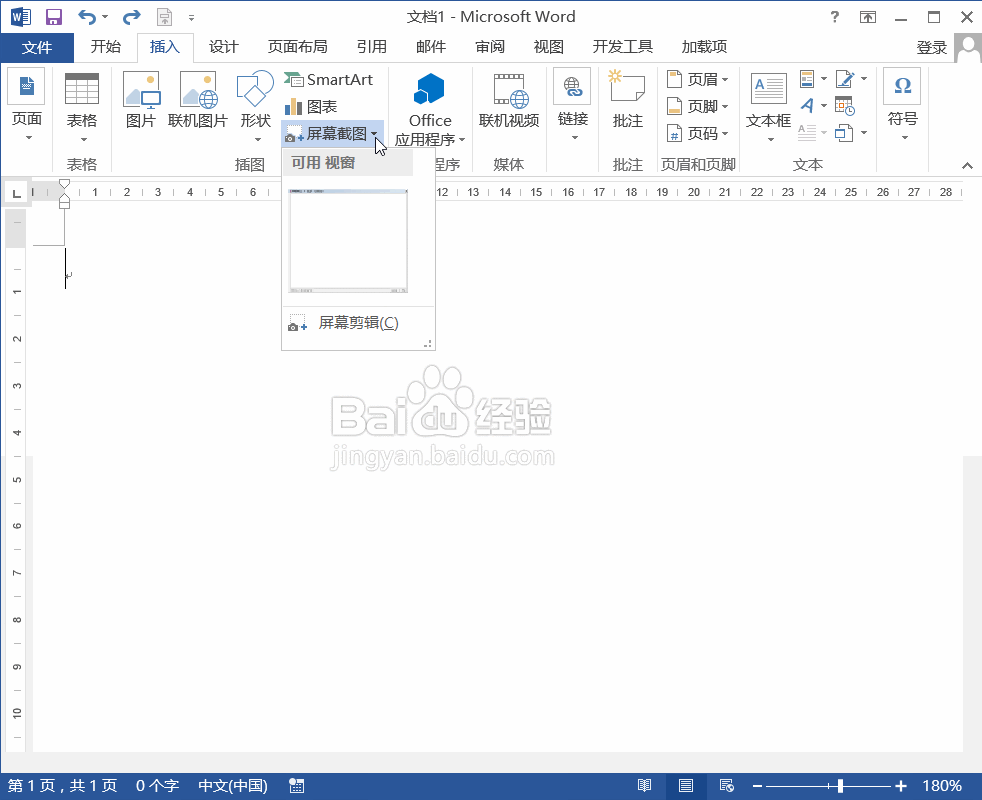Click the 联机图片 (Online Pictures) icon
Screen dimensions: 982x800
point(198,100)
